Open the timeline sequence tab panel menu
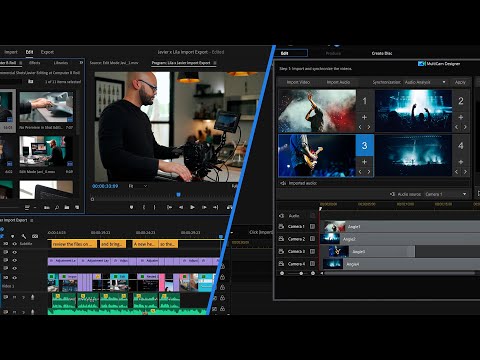This screenshot has height=360, width=480. [x=32, y=220]
